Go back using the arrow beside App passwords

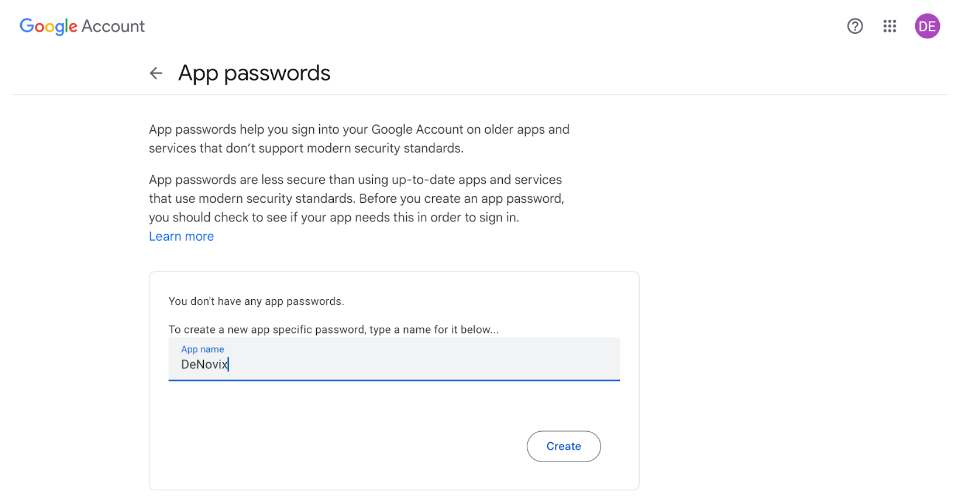click(156, 73)
